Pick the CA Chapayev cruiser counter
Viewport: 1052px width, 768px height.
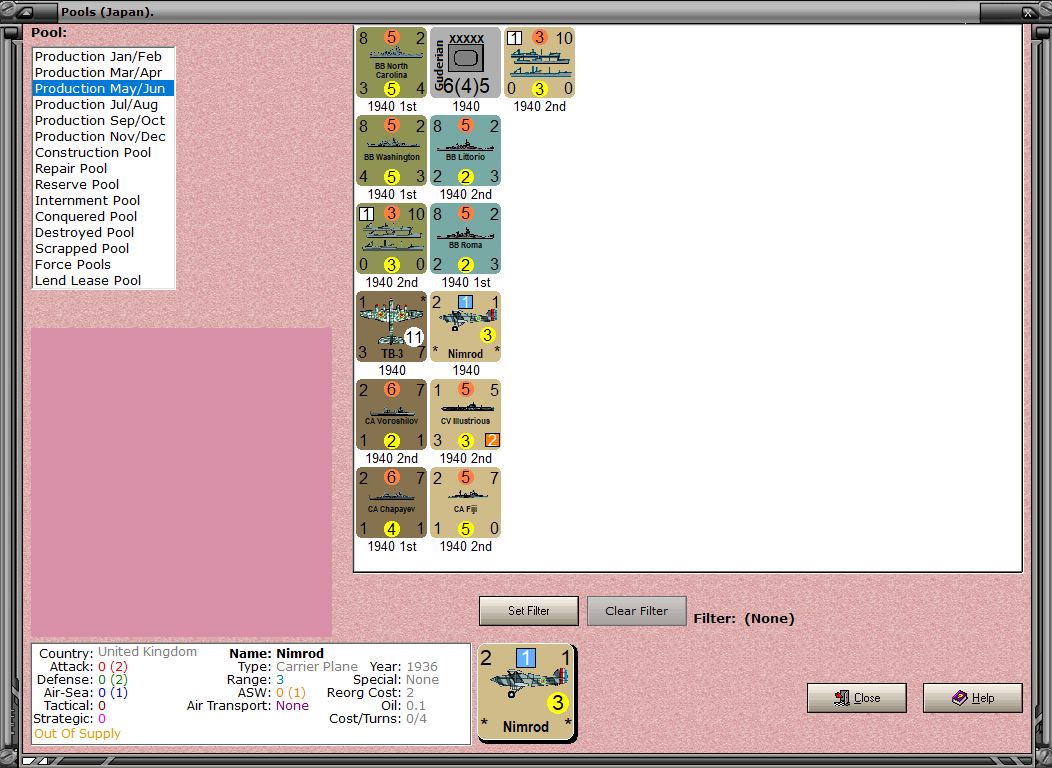pyautogui.click(x=392, y=502)
